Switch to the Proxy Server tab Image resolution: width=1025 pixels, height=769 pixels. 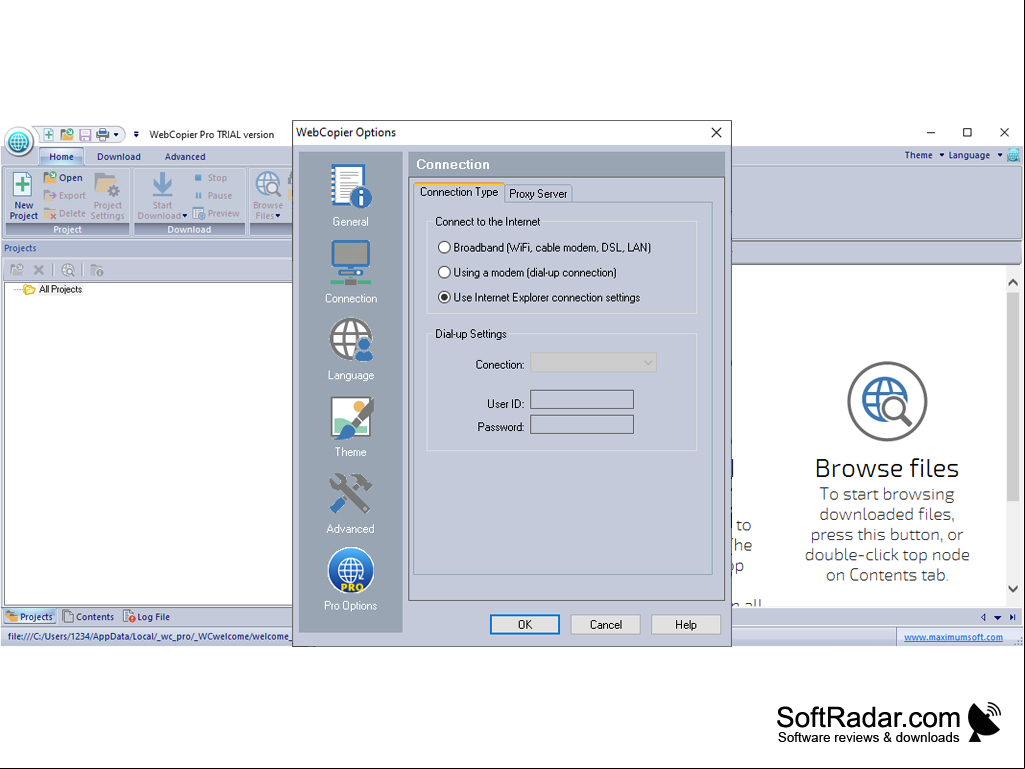tap(538, 194)
